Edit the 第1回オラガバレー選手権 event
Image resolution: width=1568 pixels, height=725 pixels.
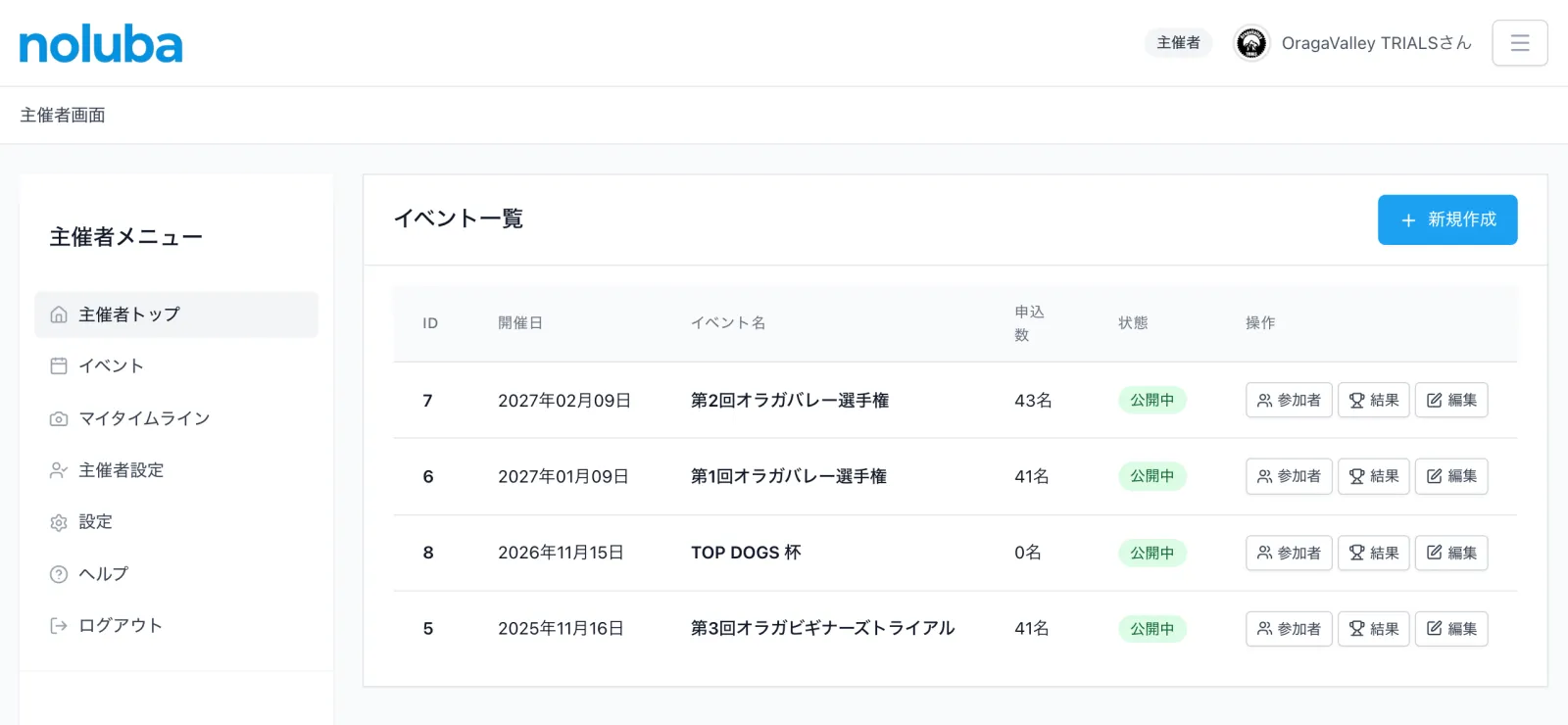coord(1451,476)
